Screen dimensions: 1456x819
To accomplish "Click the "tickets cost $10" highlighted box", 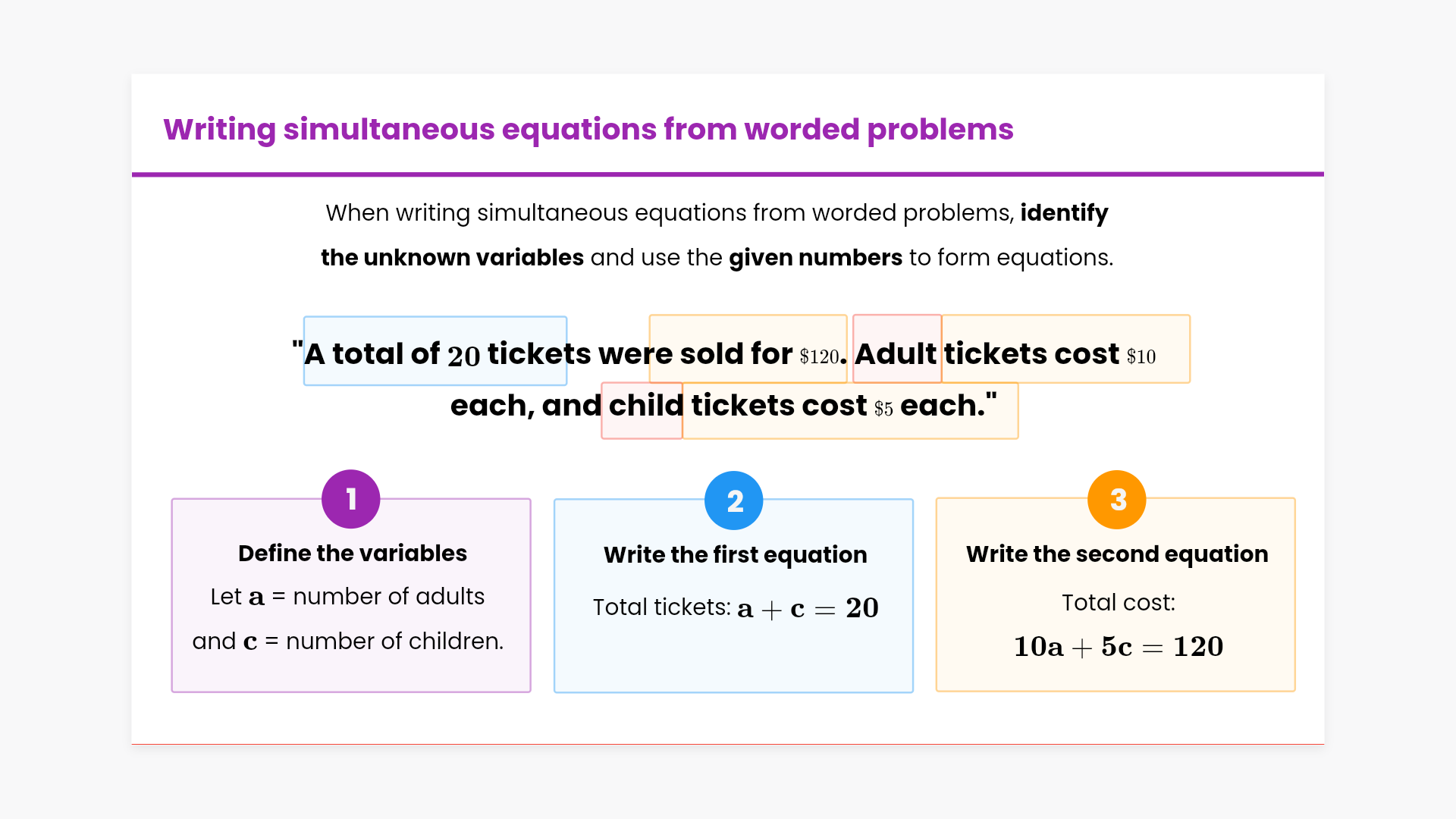I will click(1065, 350).
